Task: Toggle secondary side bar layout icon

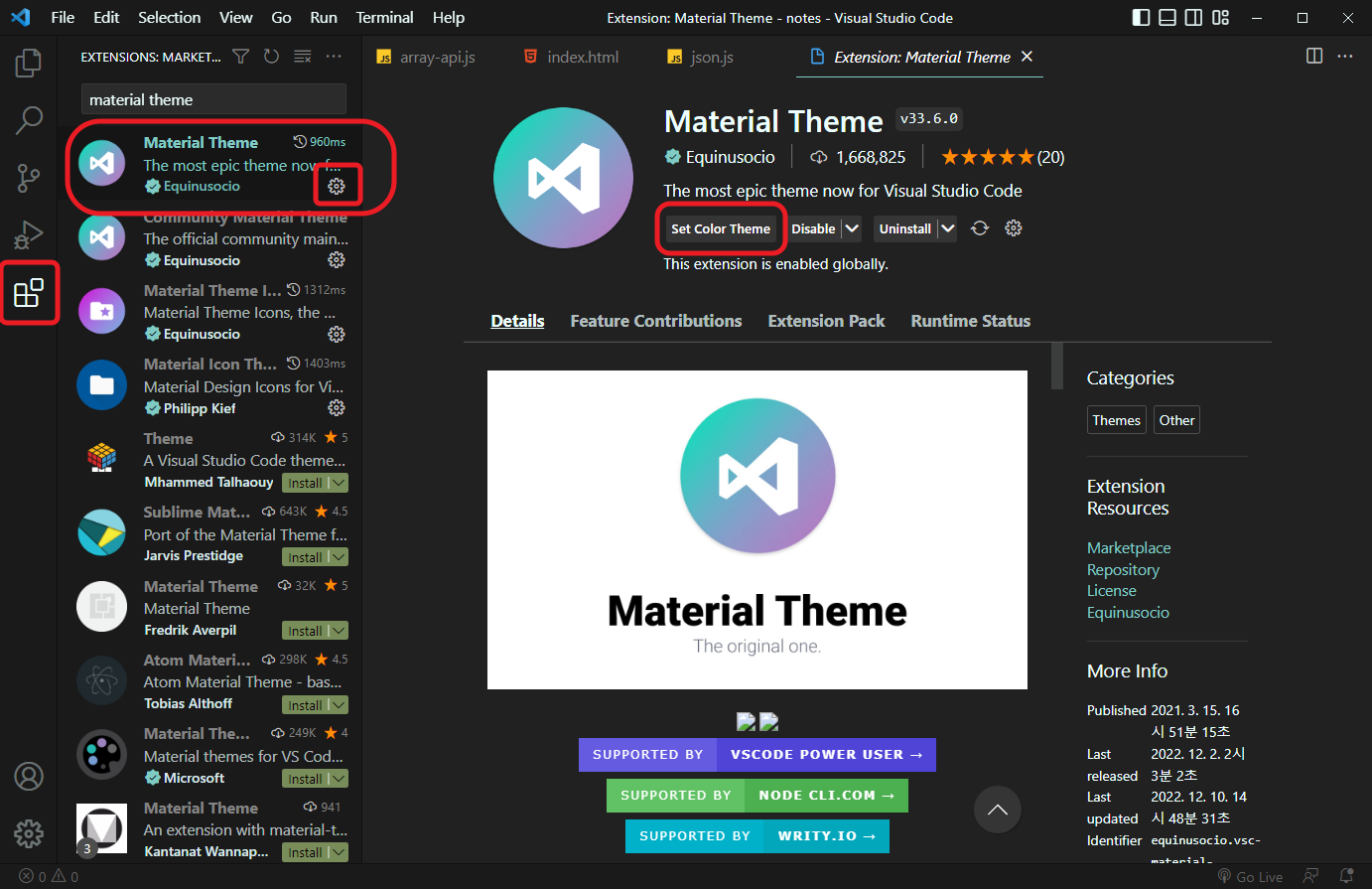Action: 1194,18
